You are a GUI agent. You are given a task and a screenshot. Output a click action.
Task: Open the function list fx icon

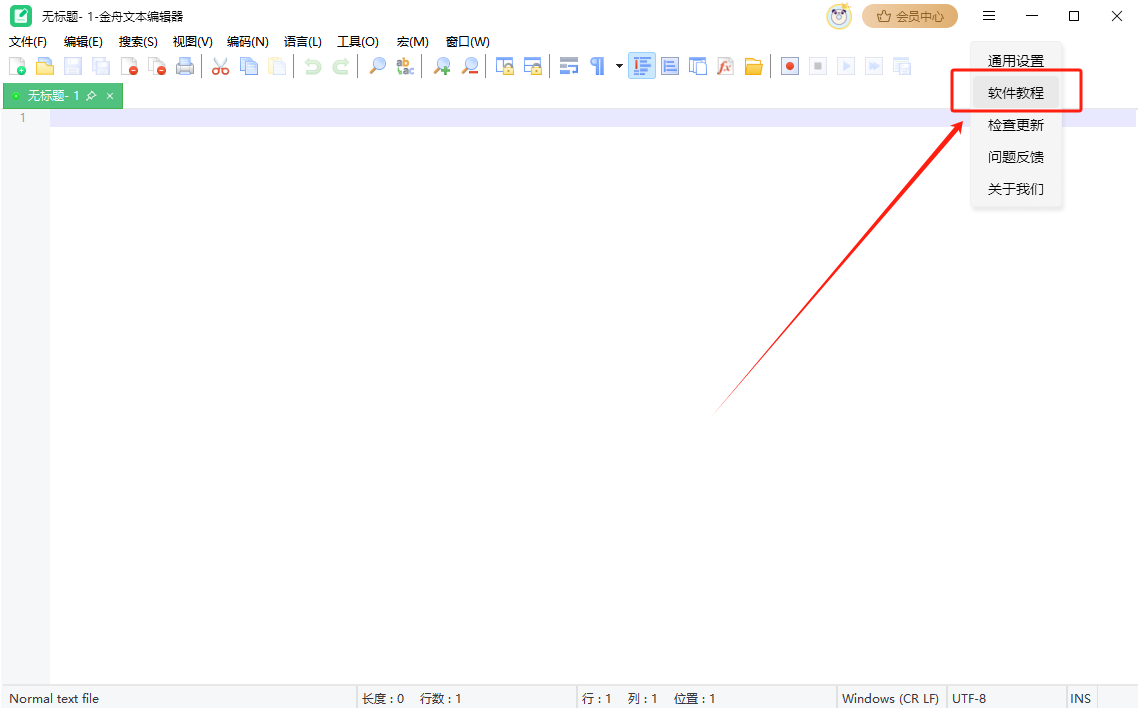tap(726, 67)
